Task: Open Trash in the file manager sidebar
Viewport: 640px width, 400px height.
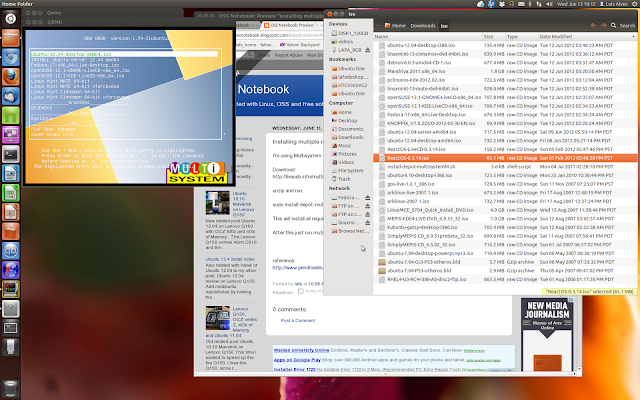Action: coord(341,179)
